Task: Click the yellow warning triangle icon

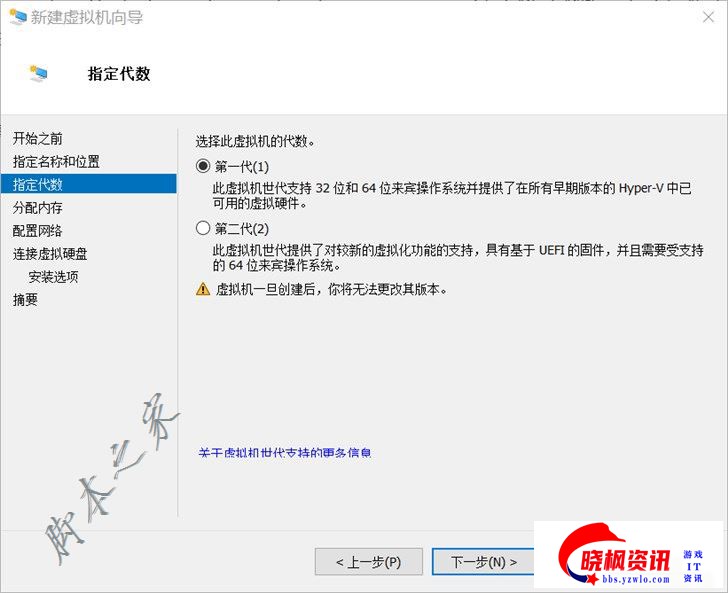Action: point(204,289)
